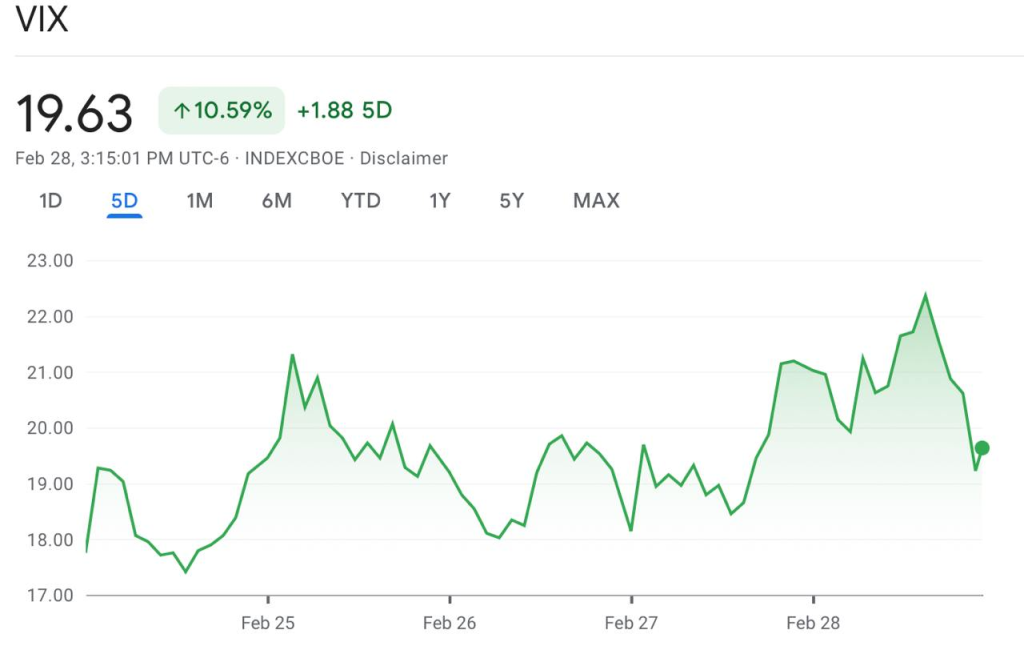Switch chart to 6M view
1024x650 pixels.
point(277,201)
